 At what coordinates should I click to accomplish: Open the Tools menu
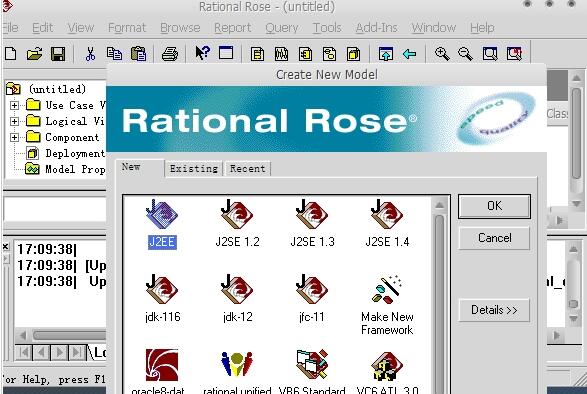click(x=327, y=28)
